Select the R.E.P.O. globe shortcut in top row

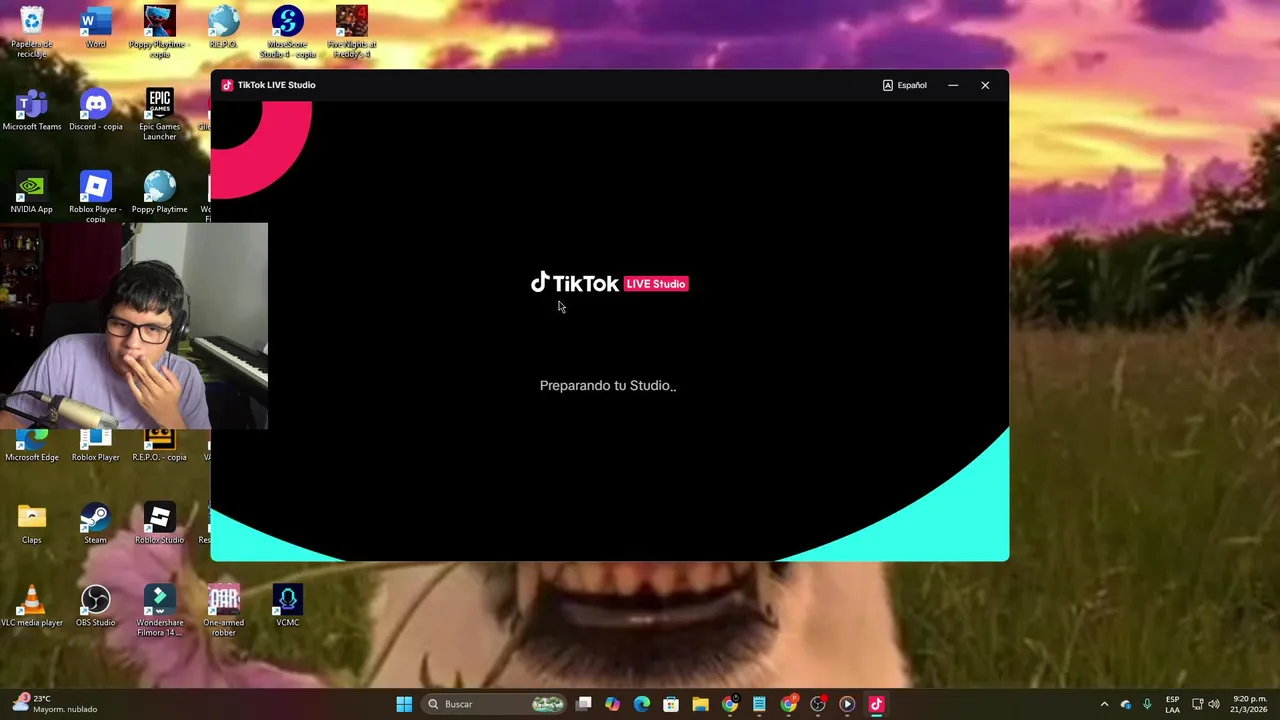223,27
